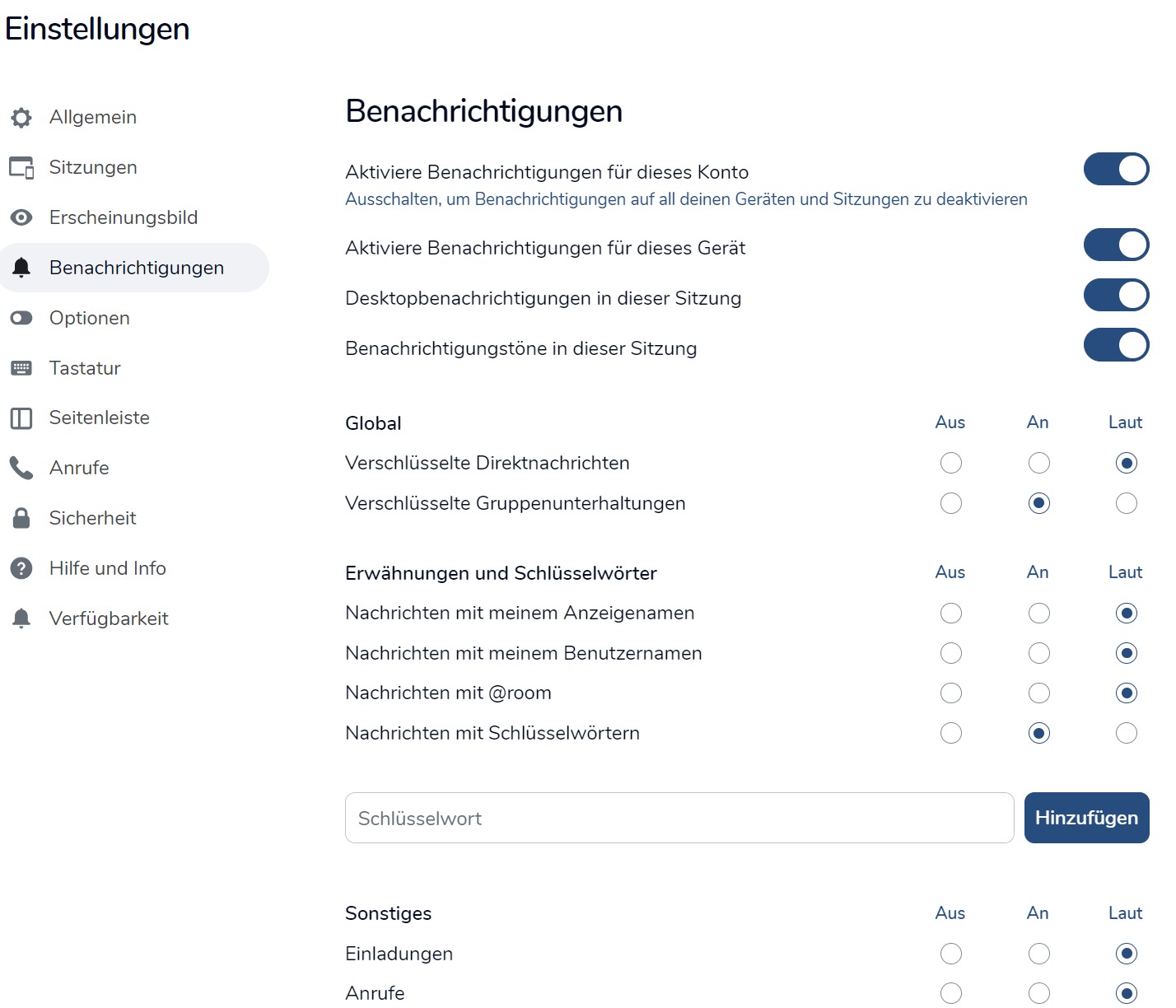The height and width of the screenshot is (1008, 1176).
Task: Disable notifications for this account toggle
Action: (1116, 169)
